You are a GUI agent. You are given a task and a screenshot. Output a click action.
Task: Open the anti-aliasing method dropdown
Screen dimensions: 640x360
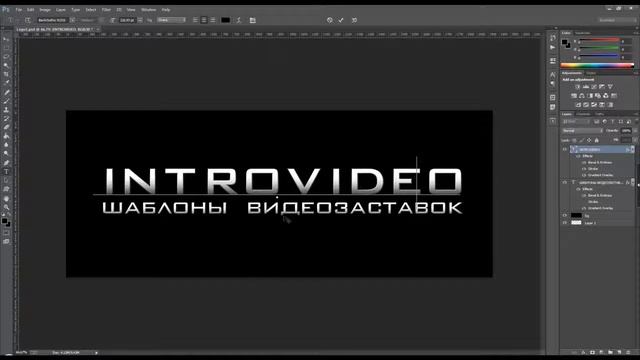(x=171, y=20)
